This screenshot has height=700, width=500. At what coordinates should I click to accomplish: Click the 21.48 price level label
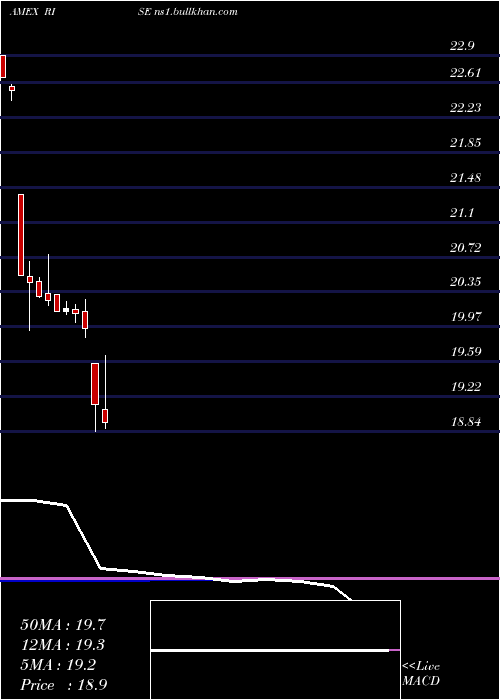465,177
